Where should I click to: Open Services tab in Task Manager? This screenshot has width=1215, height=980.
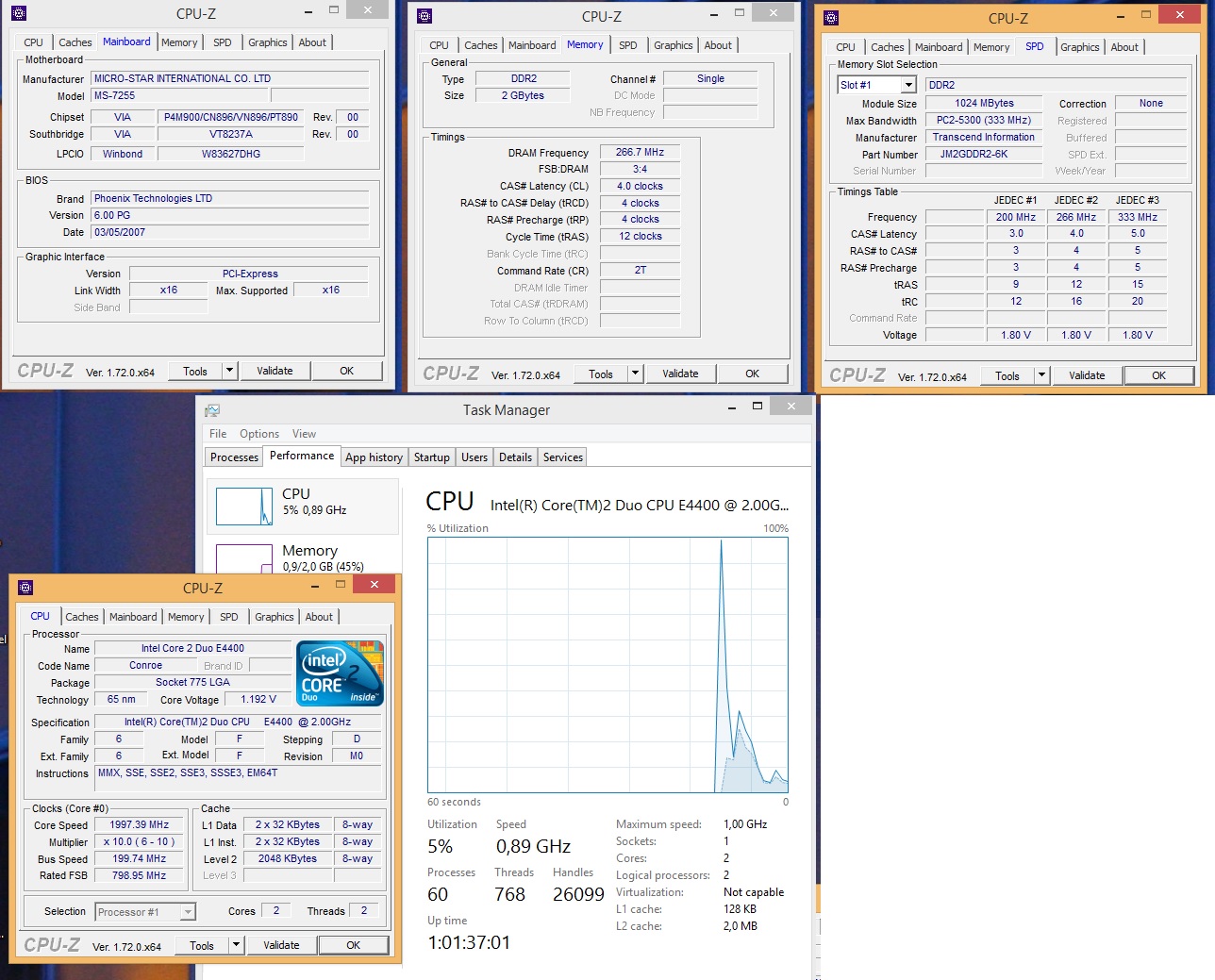click(x=563, y=457)
